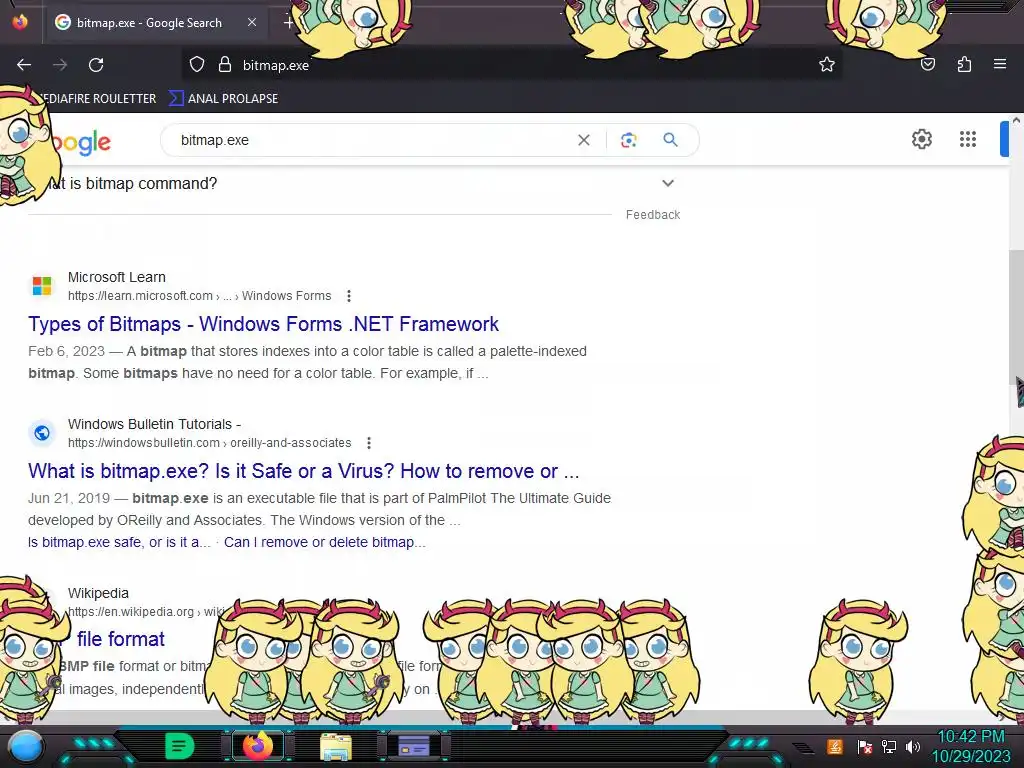Open the network status tray icon
The height and width of the screenshot is (768, 1024).
[x=889, y=746]
